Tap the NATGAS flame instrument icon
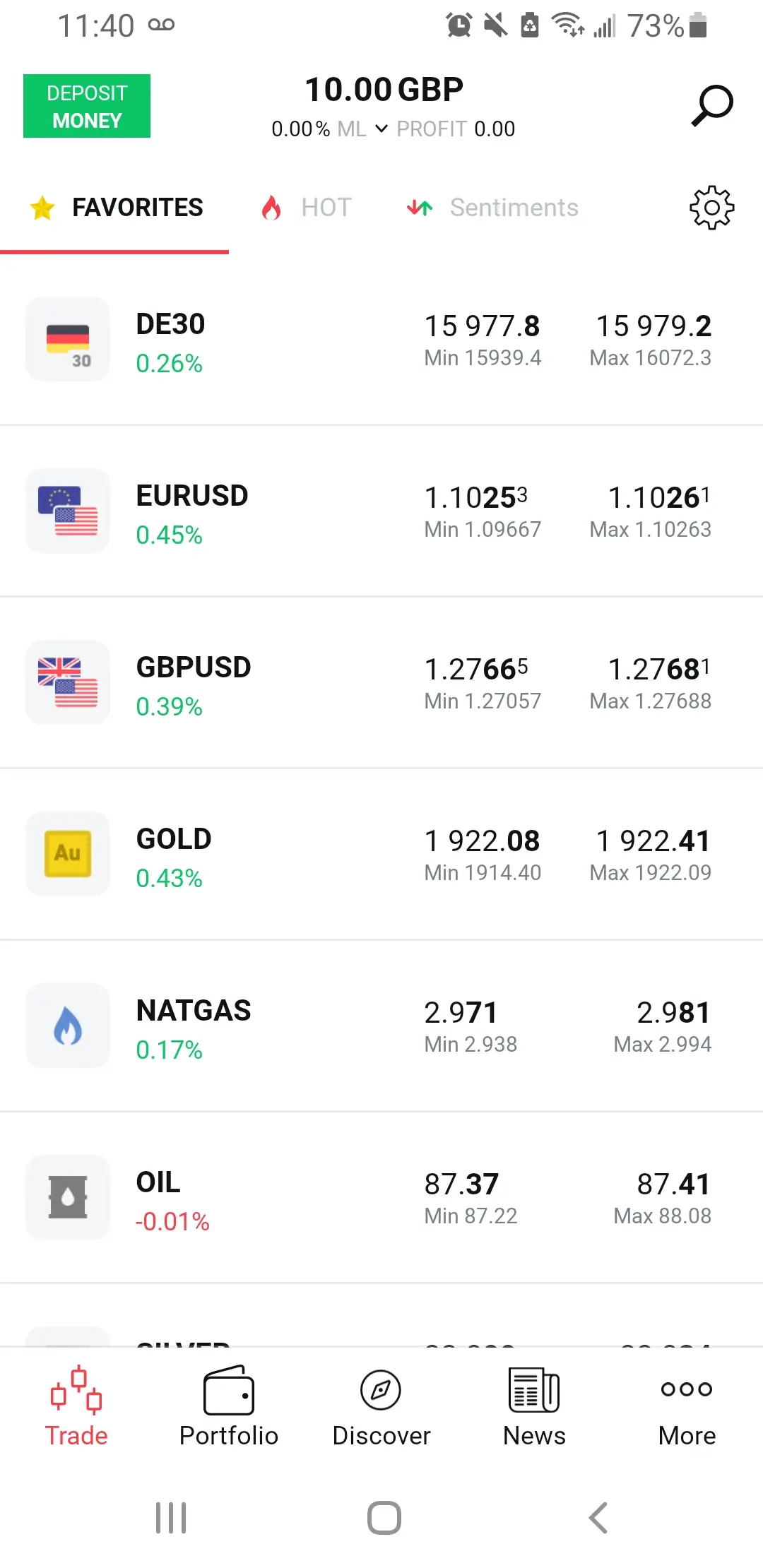 coord(68,1025)
